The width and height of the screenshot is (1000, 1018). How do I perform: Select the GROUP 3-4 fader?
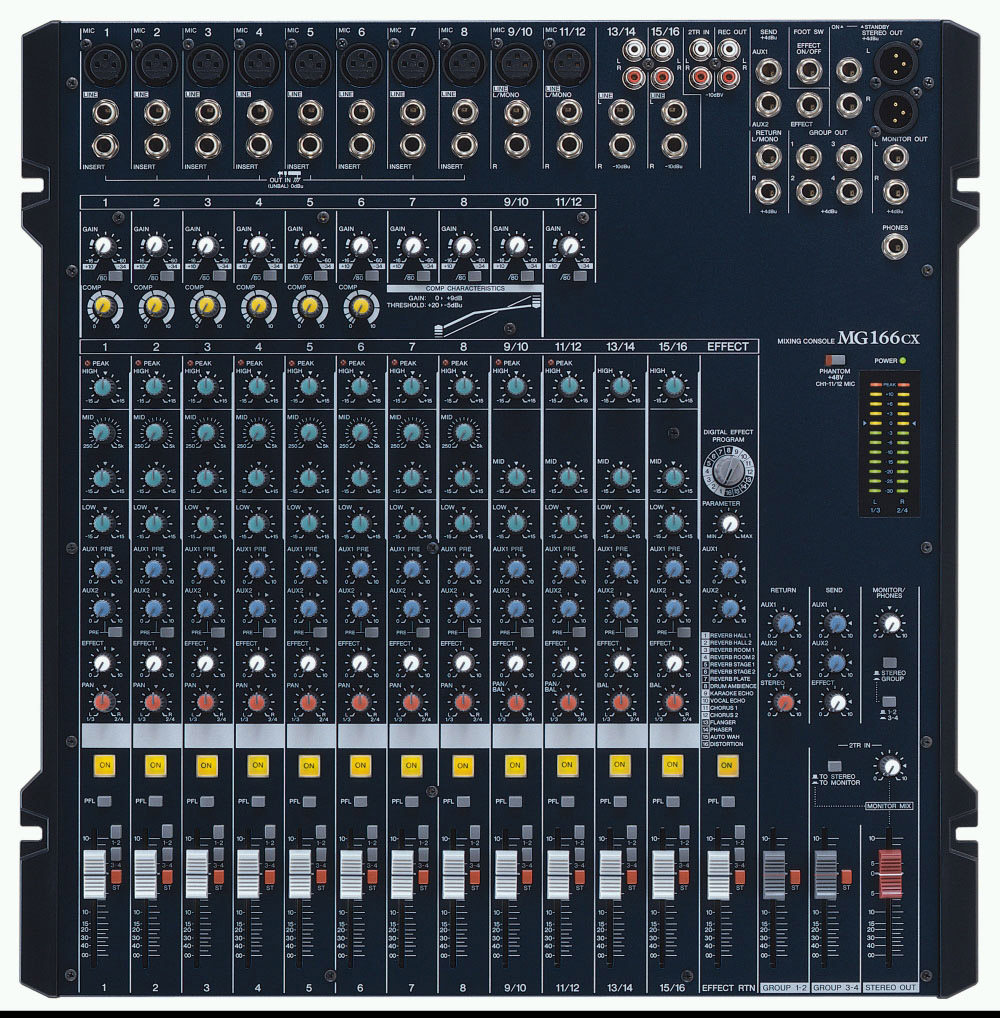[825, 875]
